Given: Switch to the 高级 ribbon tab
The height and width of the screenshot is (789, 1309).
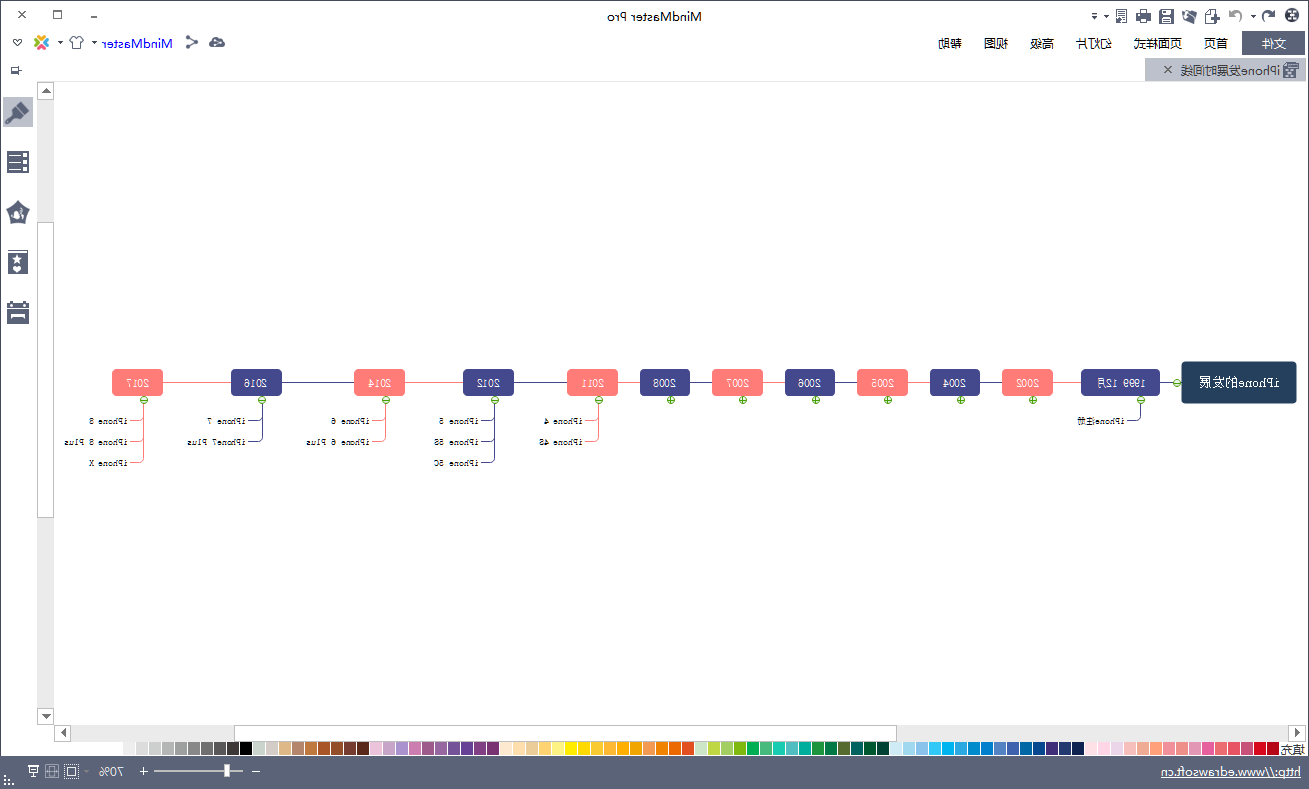Looking at the screenshot, I should pyautogui.click(x=1042, y=43).
